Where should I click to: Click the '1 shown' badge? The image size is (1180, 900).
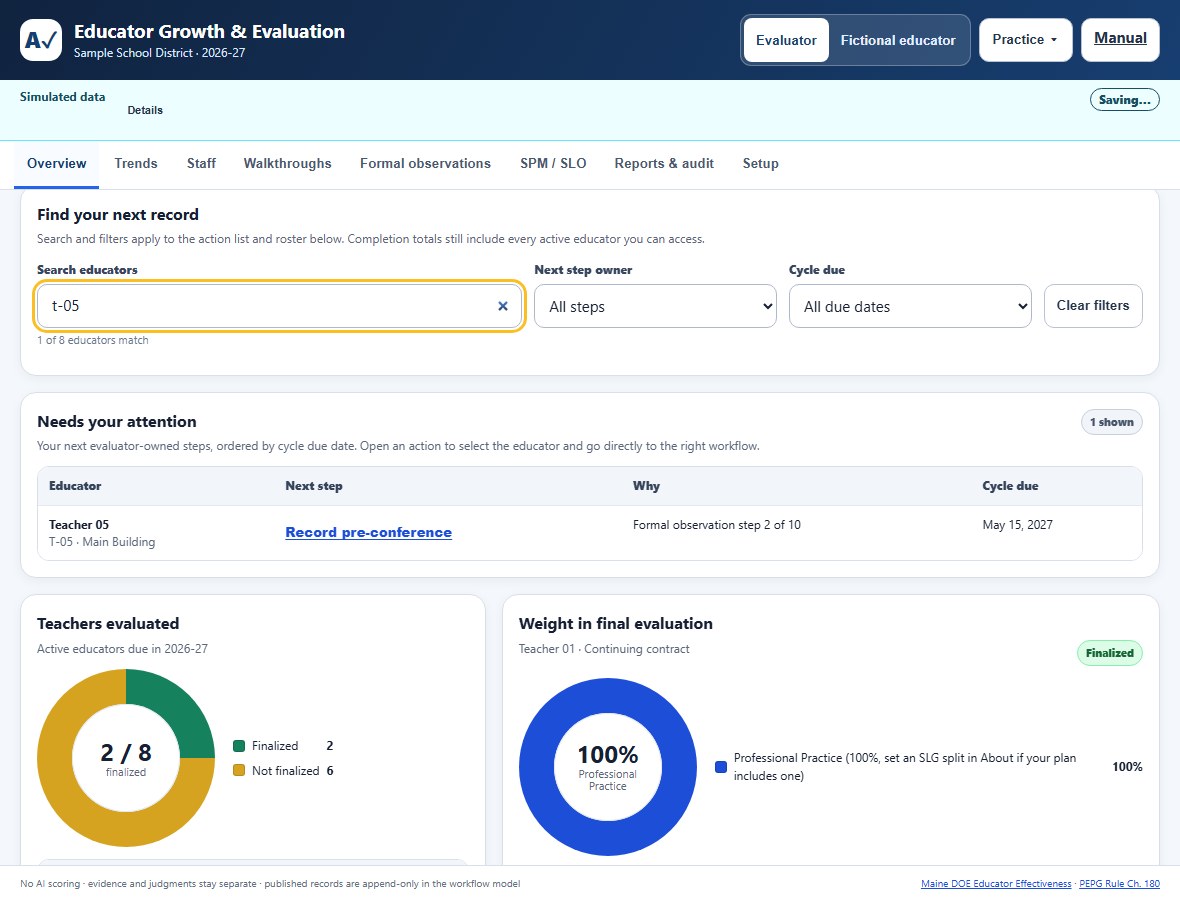1111,422
